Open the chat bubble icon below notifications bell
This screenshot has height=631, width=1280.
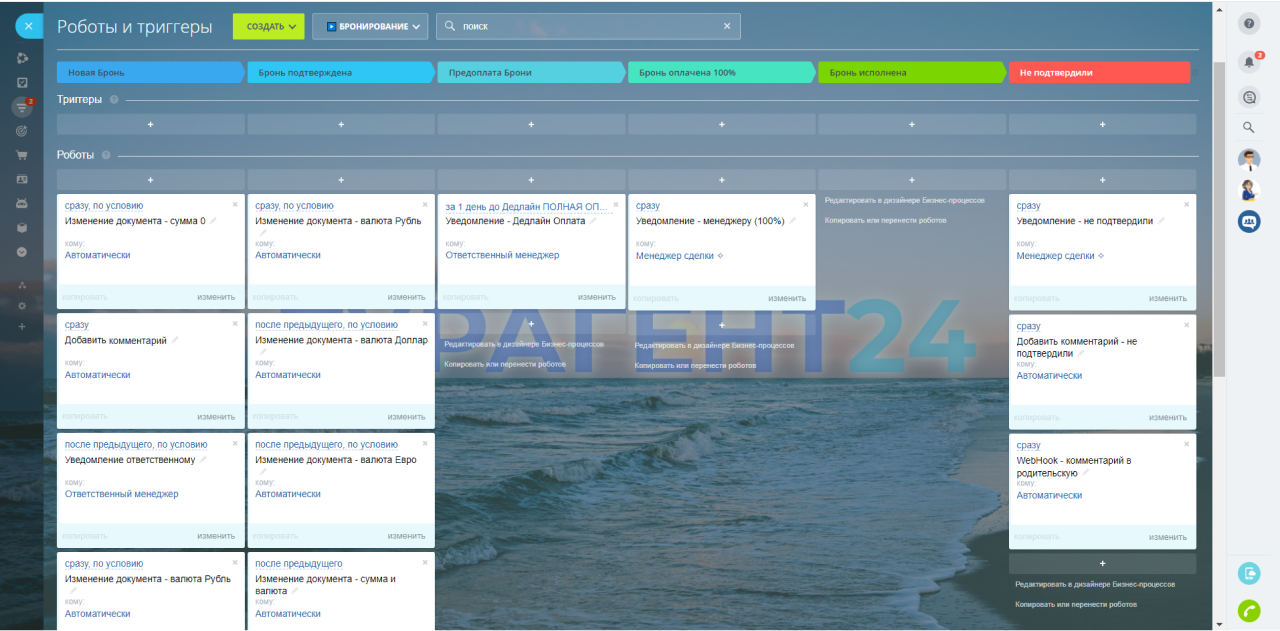pos(1248,97)
